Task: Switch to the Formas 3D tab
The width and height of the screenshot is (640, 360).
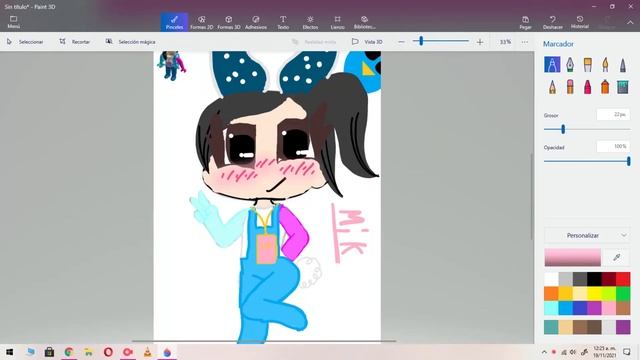Action: coord(229,22)
